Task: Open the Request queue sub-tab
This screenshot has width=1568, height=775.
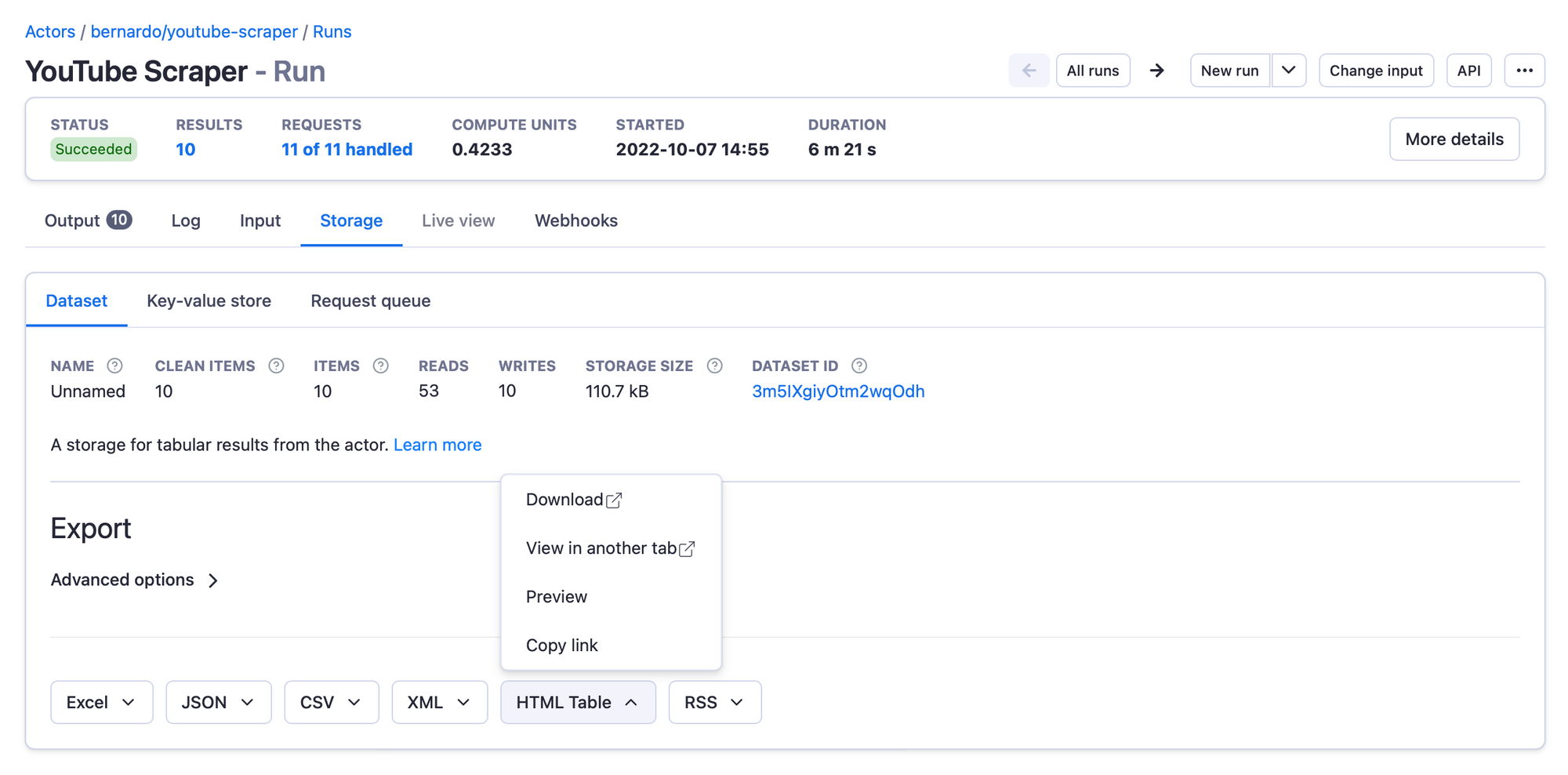Action: click(x=371, y=300)
